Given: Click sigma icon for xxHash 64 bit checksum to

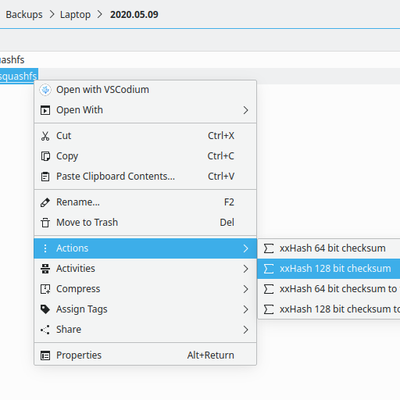Looking at the screenshot, I should (269, 289).
